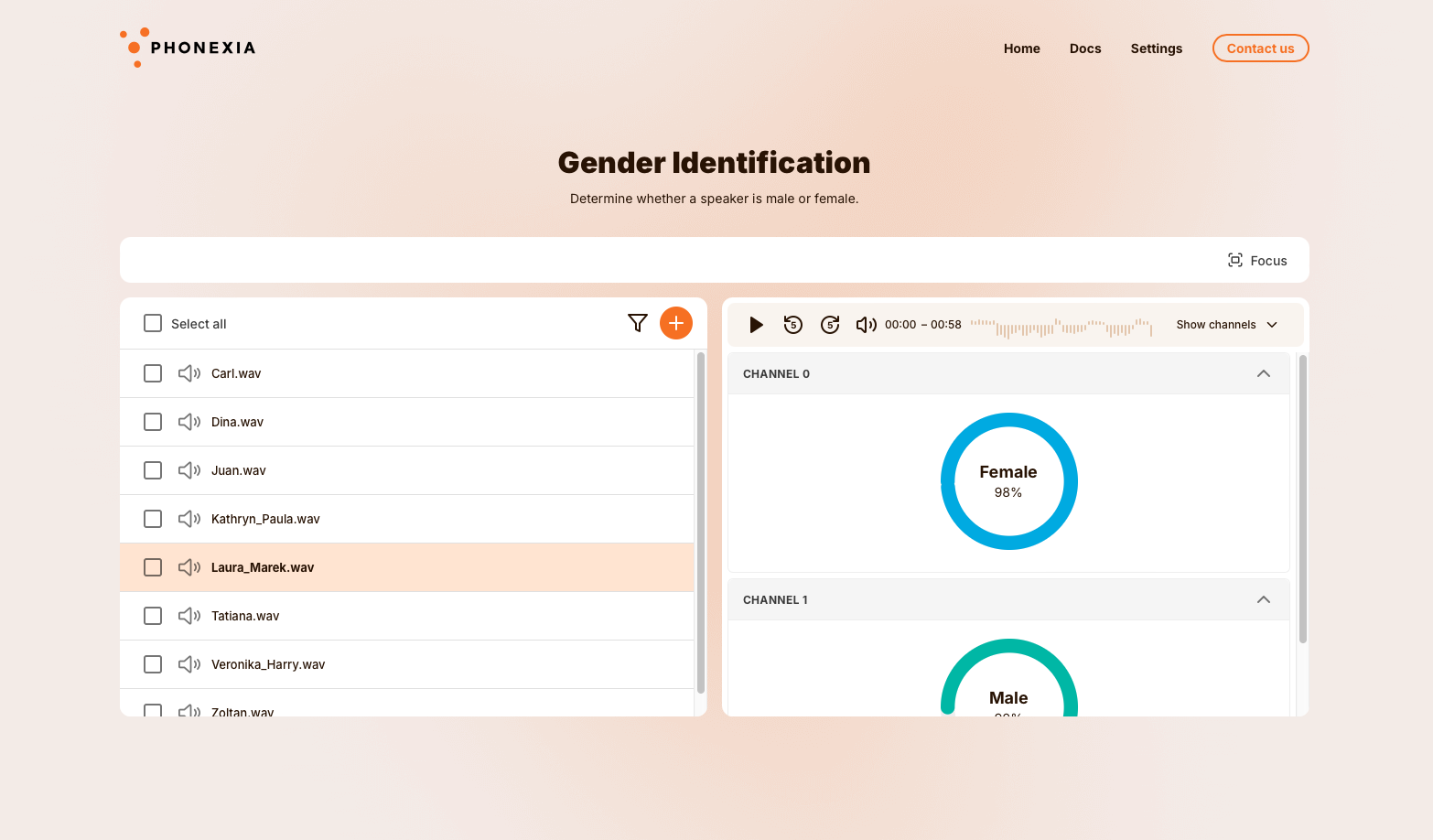
Task: Tick the Kathryn_Paula.wav checkbox
Action: point(153,519)
